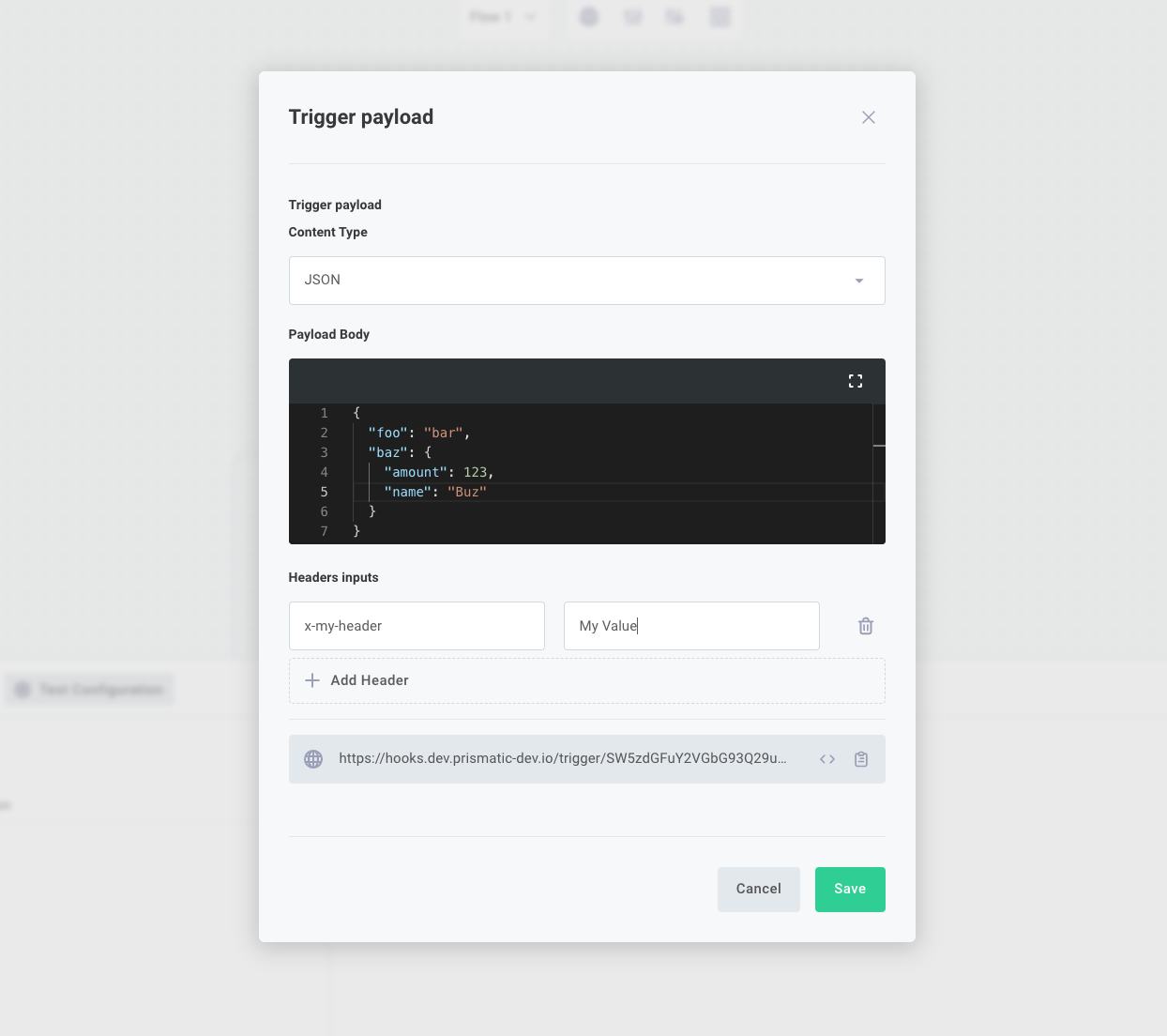This screenshot has height=1036, width=1167.
Task: Click the plus icon beside Add Header
Action: pyautogui.click(x=312, y=680)
